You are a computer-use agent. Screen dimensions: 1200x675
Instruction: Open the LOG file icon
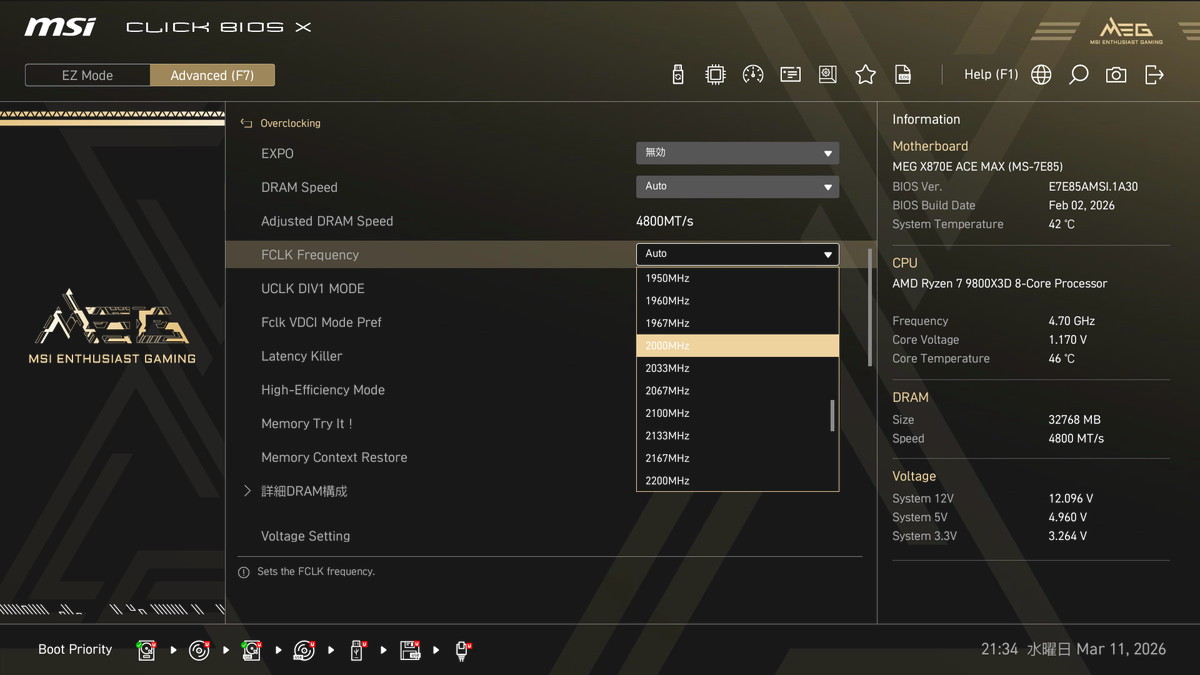click(903, 75)
